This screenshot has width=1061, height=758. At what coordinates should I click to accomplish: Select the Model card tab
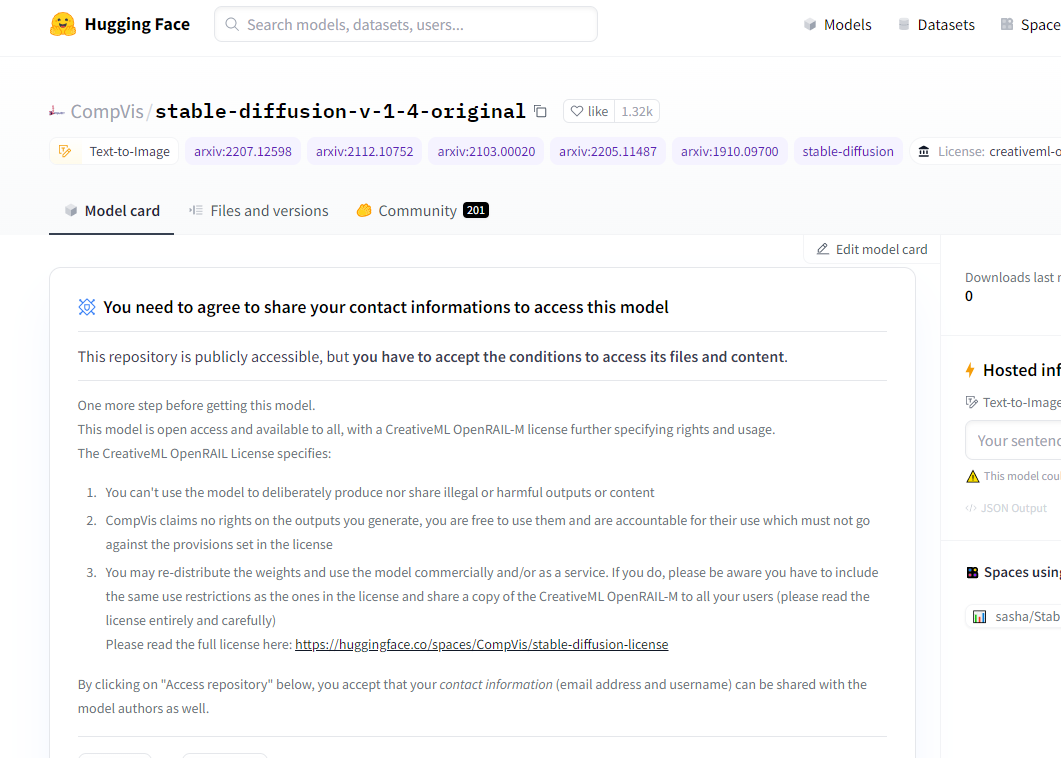click(112, 210)
